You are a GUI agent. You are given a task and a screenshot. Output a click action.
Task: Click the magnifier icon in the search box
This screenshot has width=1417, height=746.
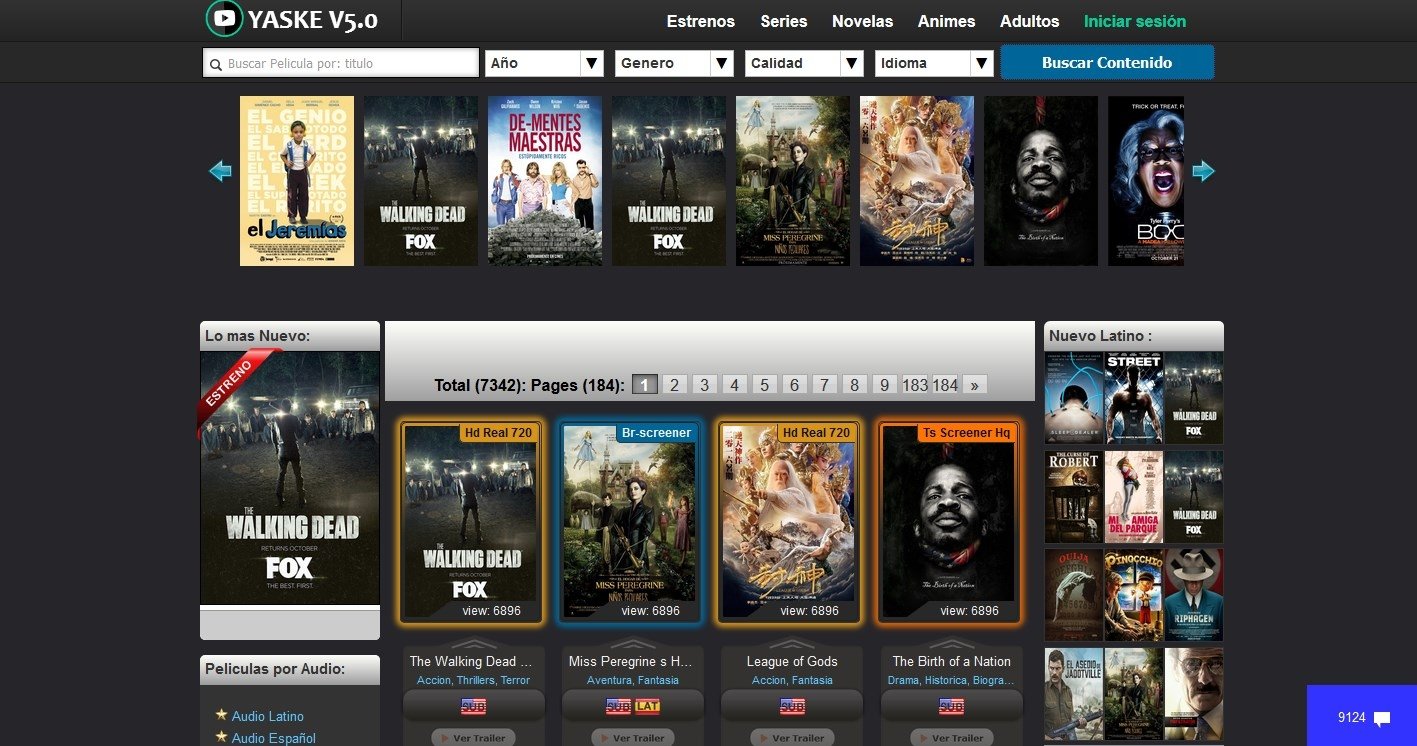coord(216,64)
